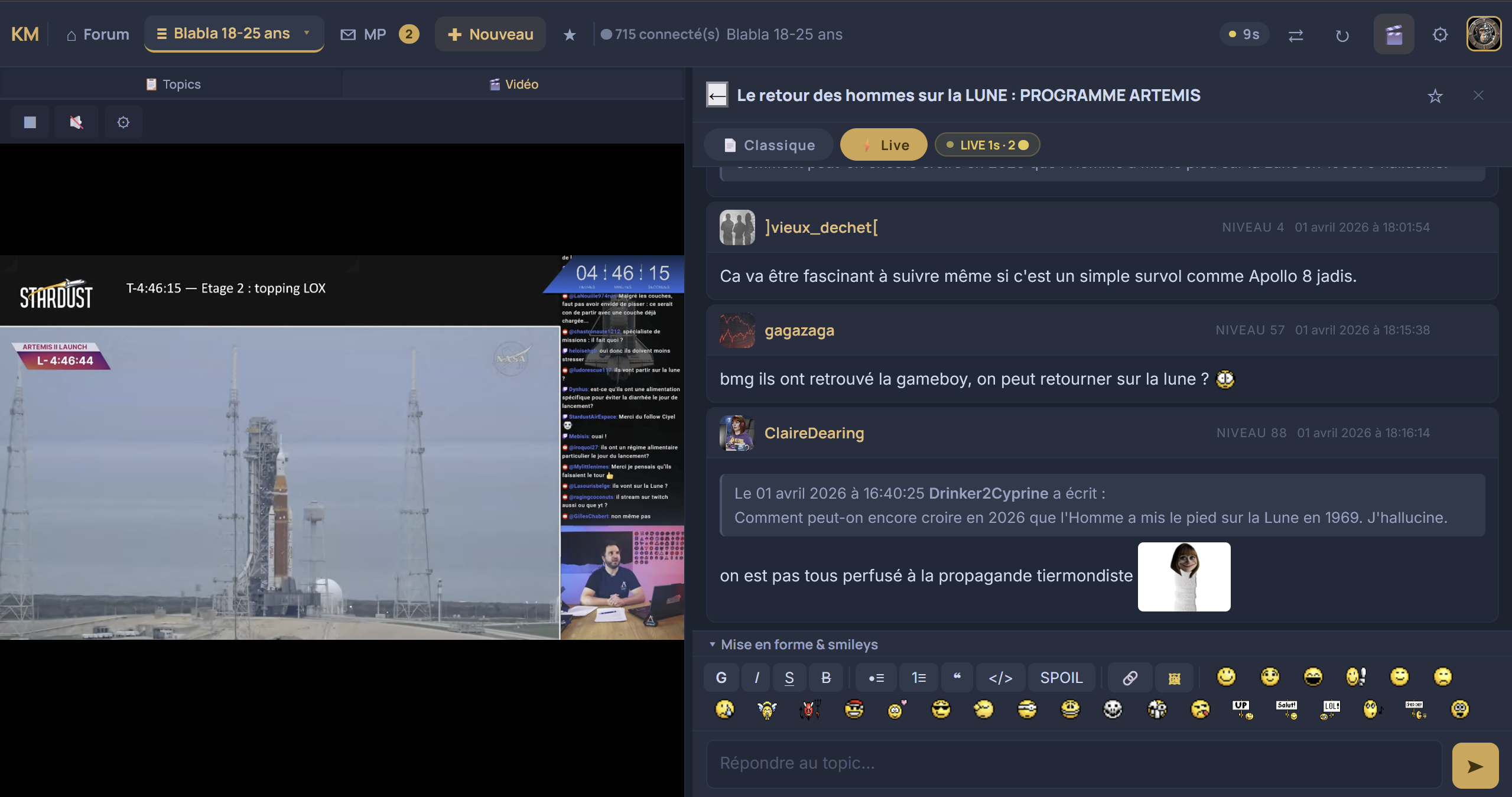The height and width of the screenshot is (797, 1512).
Task: Switch to the Classique view tab
Action: pyautogui.click(x=769, y=145)
